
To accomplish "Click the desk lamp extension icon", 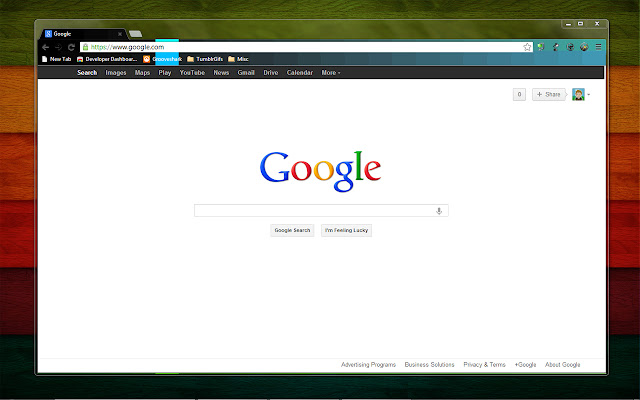I will coord(556,47).
